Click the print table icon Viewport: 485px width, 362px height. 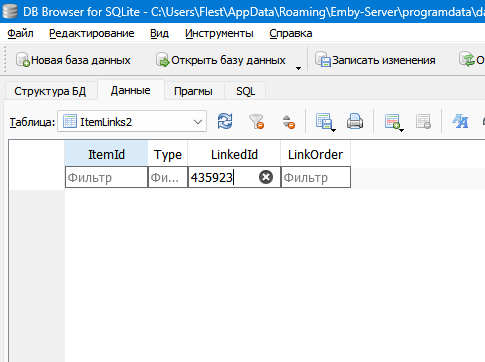coord(355,121)
